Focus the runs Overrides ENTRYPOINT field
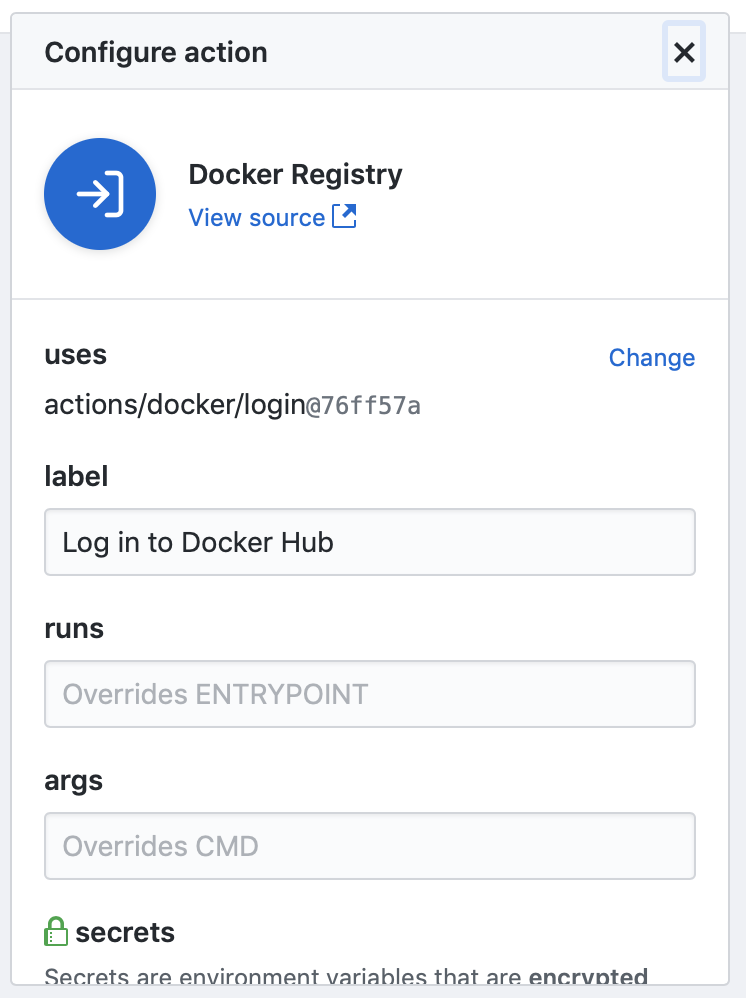The width and height of the screenshot is (746, 998). point(370,694)
